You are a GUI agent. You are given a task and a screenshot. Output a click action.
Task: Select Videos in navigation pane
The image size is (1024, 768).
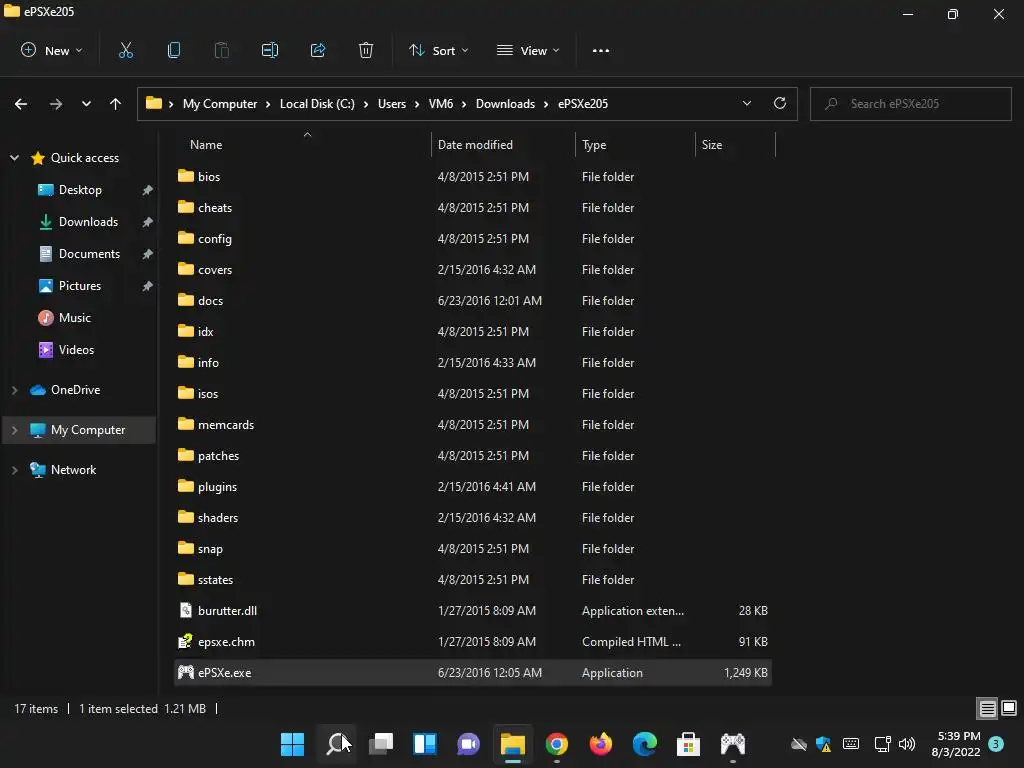pos(76,349)
